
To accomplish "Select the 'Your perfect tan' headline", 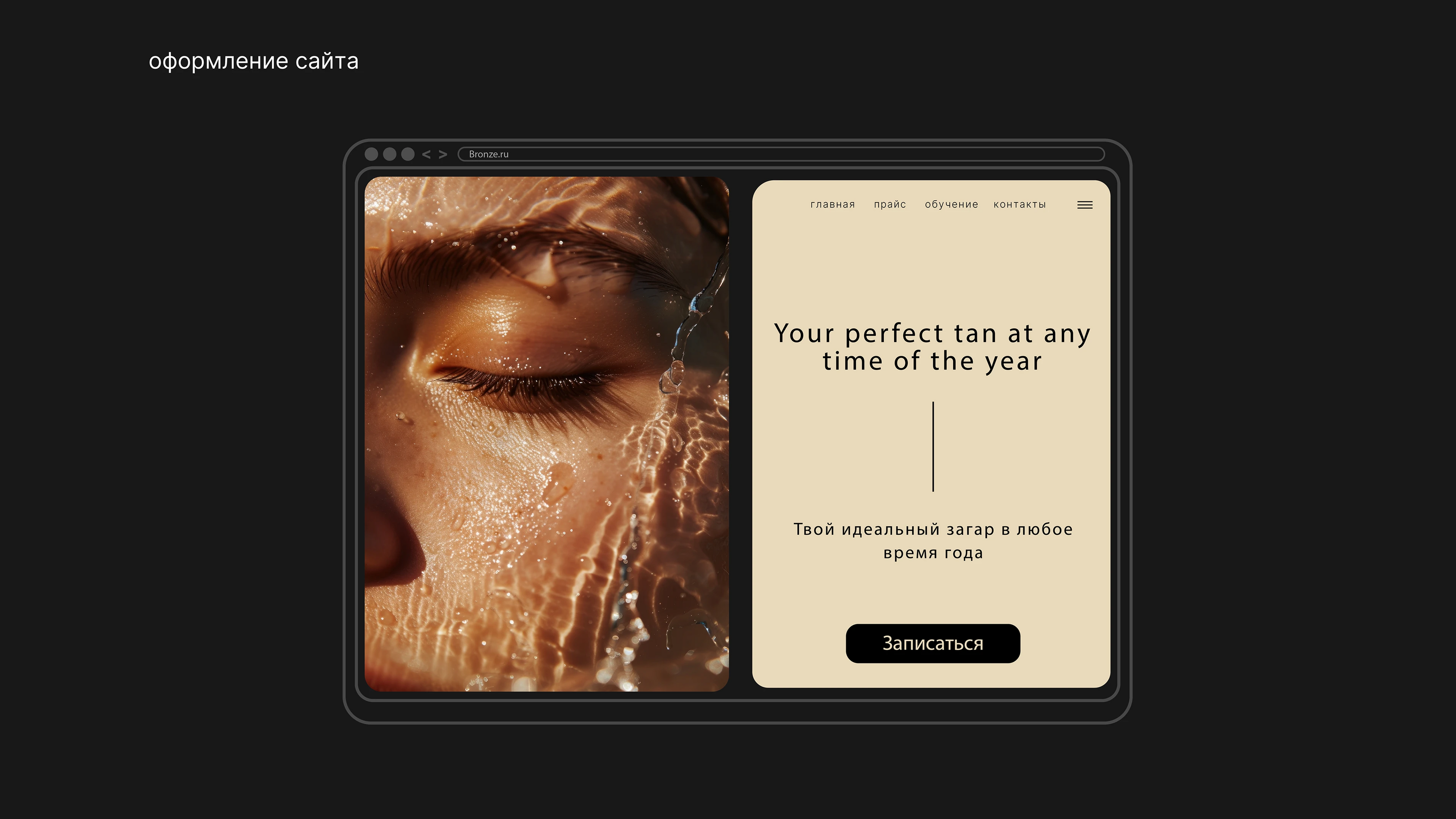I will pos(932,347).
